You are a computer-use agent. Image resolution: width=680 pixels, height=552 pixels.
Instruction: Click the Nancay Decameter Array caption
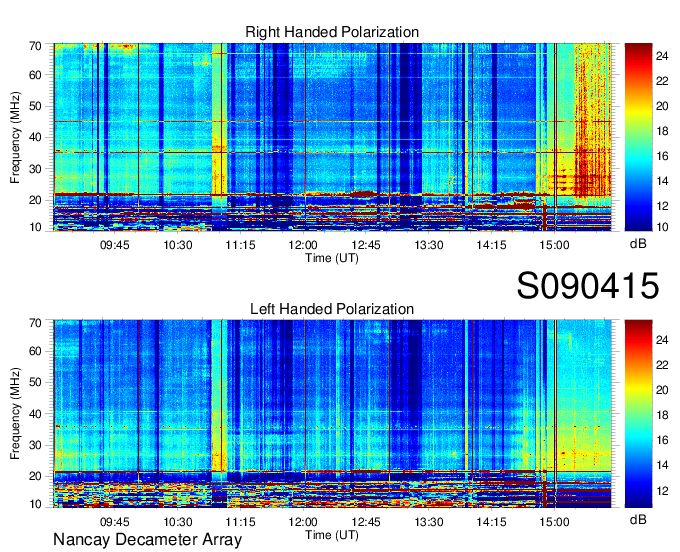point(147,540)
